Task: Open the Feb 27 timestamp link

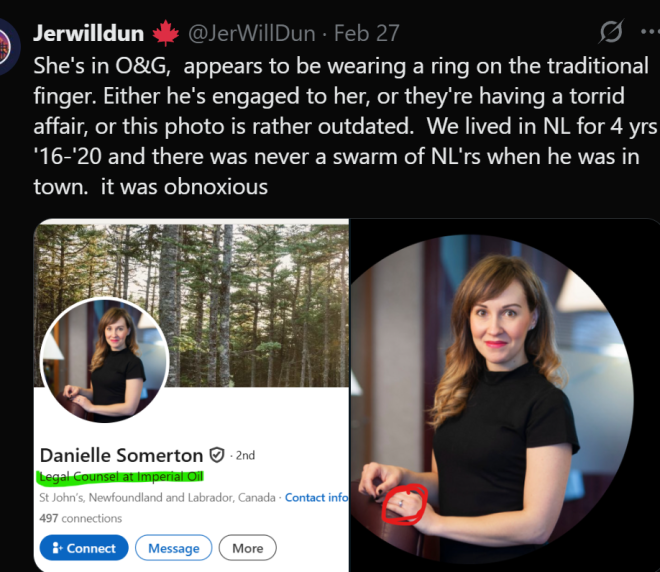Action: [367, 33]
